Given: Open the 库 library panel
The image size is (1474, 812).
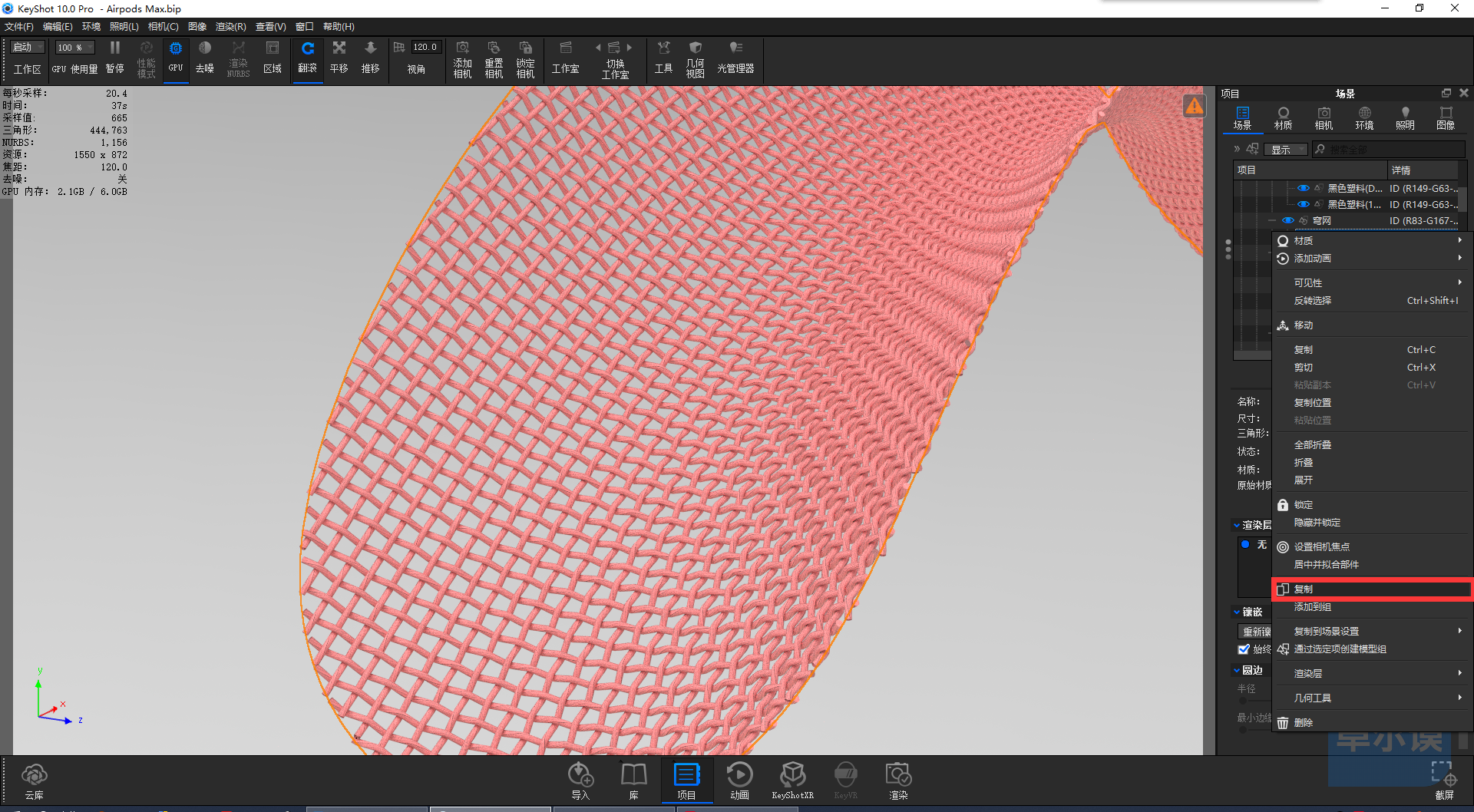Looking at the screenshot, I should 634,781.
